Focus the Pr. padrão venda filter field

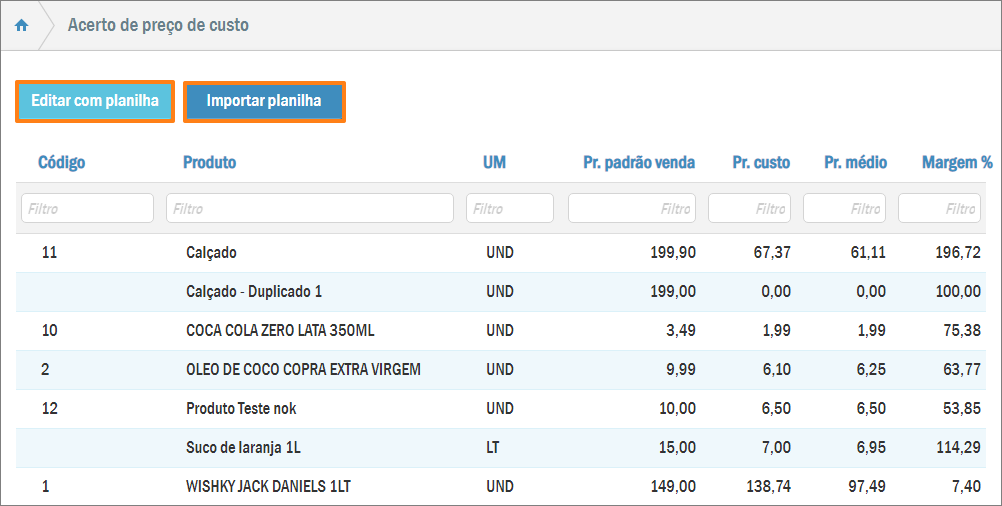click(x=632, y=208)
